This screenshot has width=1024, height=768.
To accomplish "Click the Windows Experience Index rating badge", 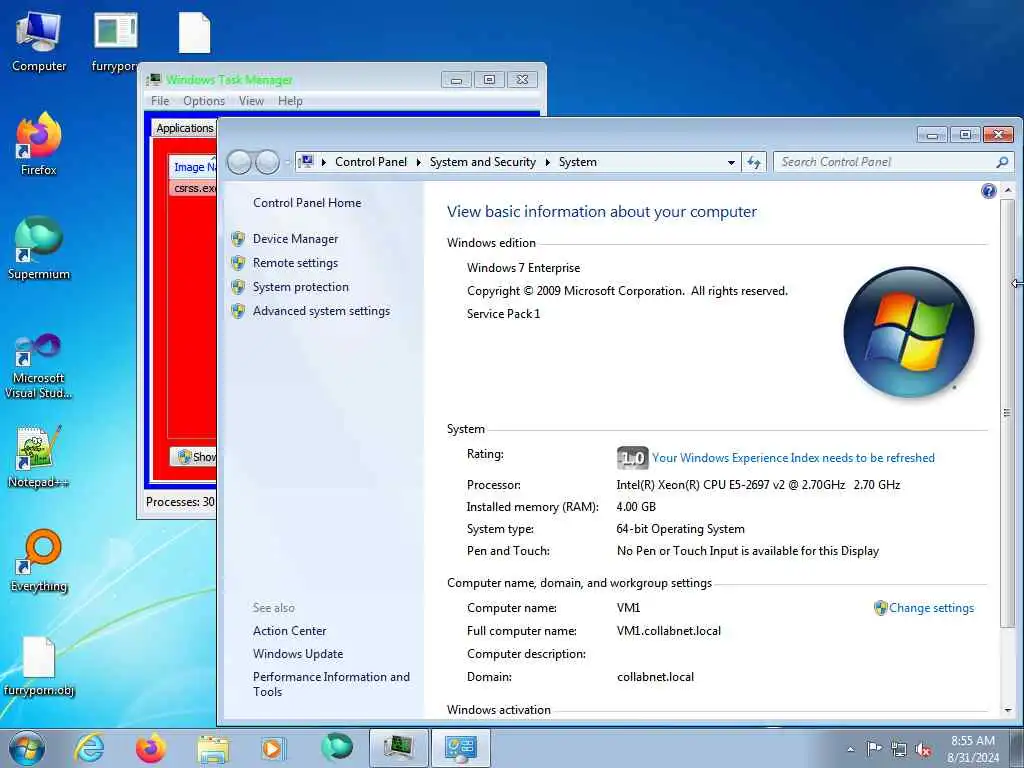I will (632, 458).
